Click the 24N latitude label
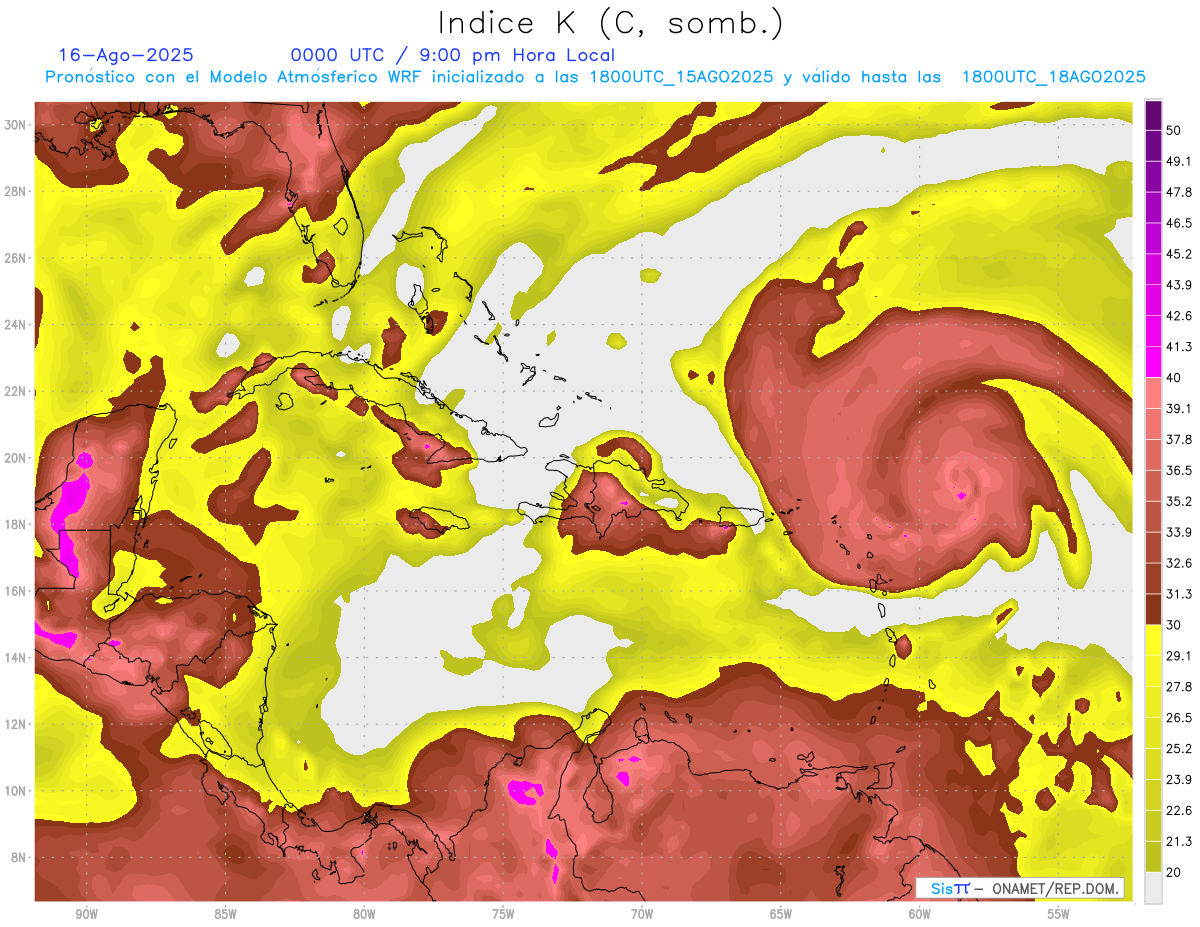1200x927 pixels. tap(16, 325)
